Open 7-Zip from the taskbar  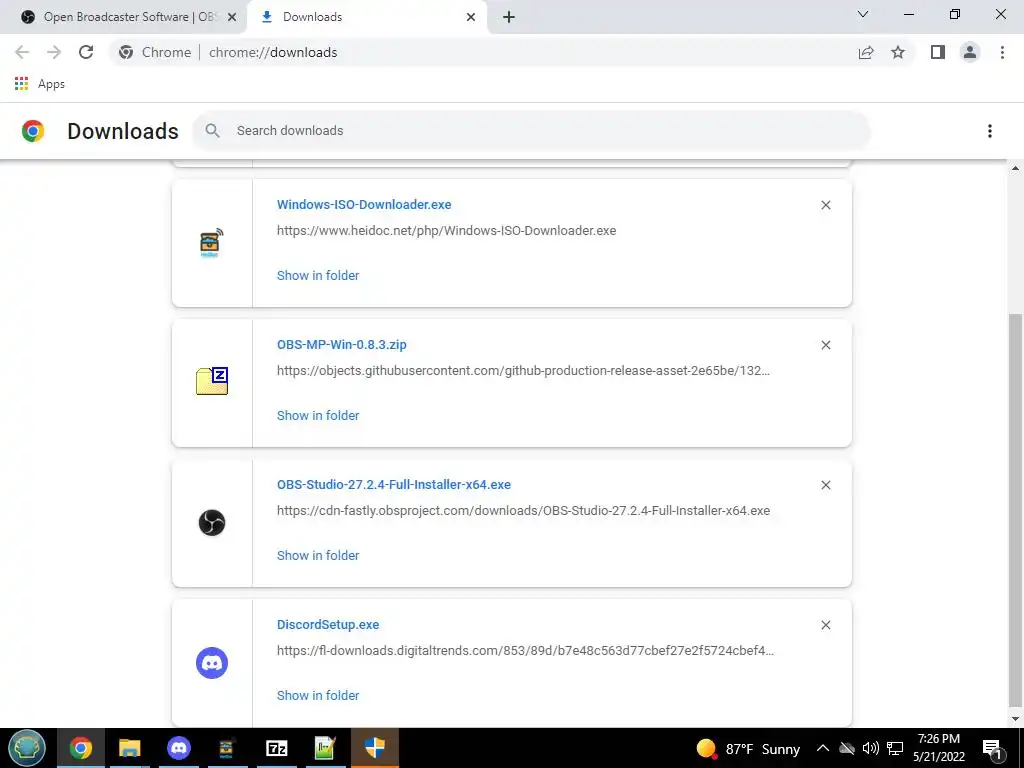click(276, 748)
